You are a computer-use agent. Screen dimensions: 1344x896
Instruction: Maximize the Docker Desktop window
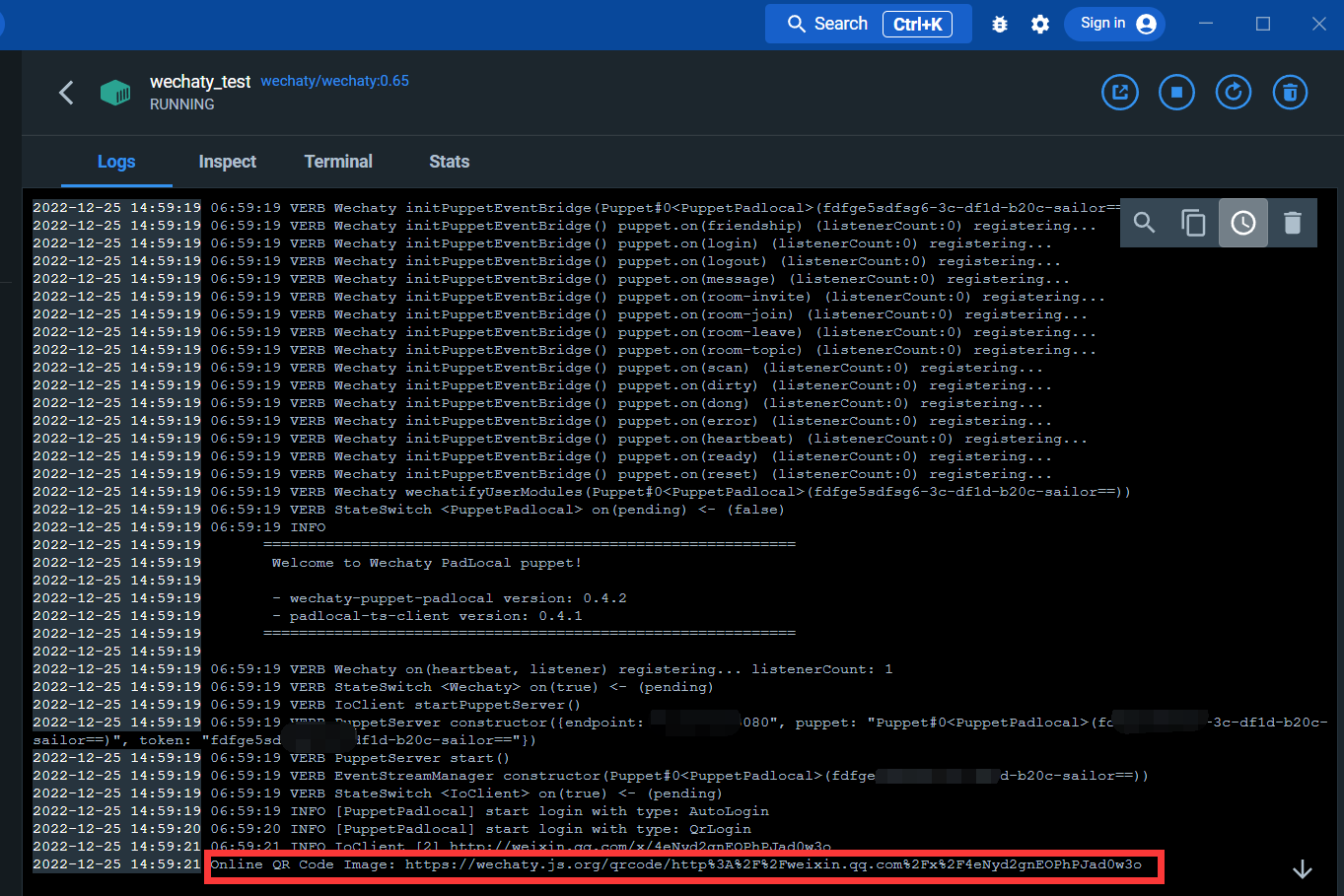1263,24
